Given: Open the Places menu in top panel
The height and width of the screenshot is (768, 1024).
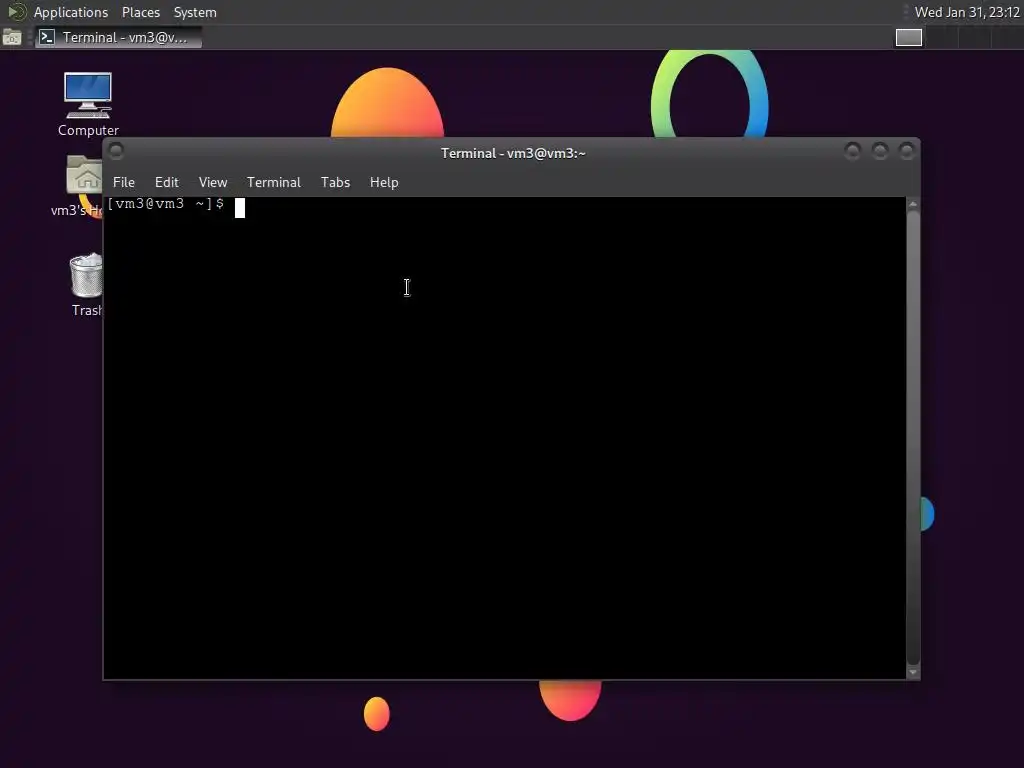Looking at the screenshot, I should pyautogui.click(x=140, y=12).
